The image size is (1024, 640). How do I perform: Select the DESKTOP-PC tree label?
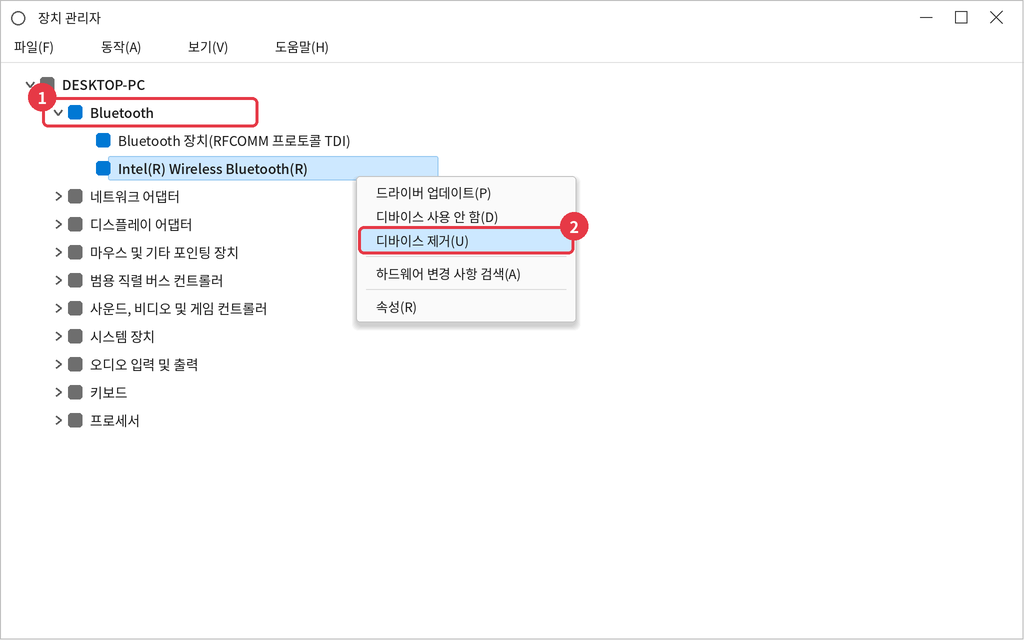click(103, 85)
